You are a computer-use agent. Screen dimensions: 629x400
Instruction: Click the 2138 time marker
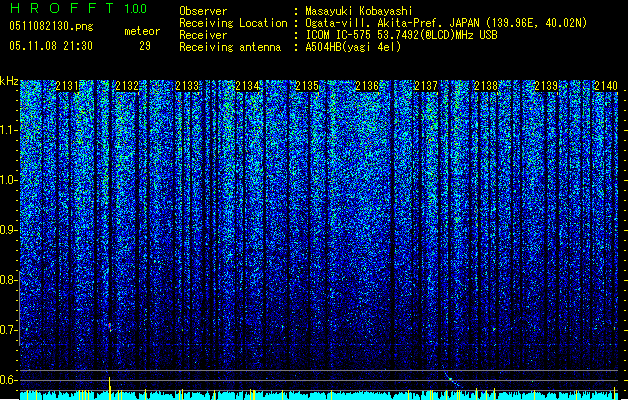pyautogui.click(x=486, y=86)
